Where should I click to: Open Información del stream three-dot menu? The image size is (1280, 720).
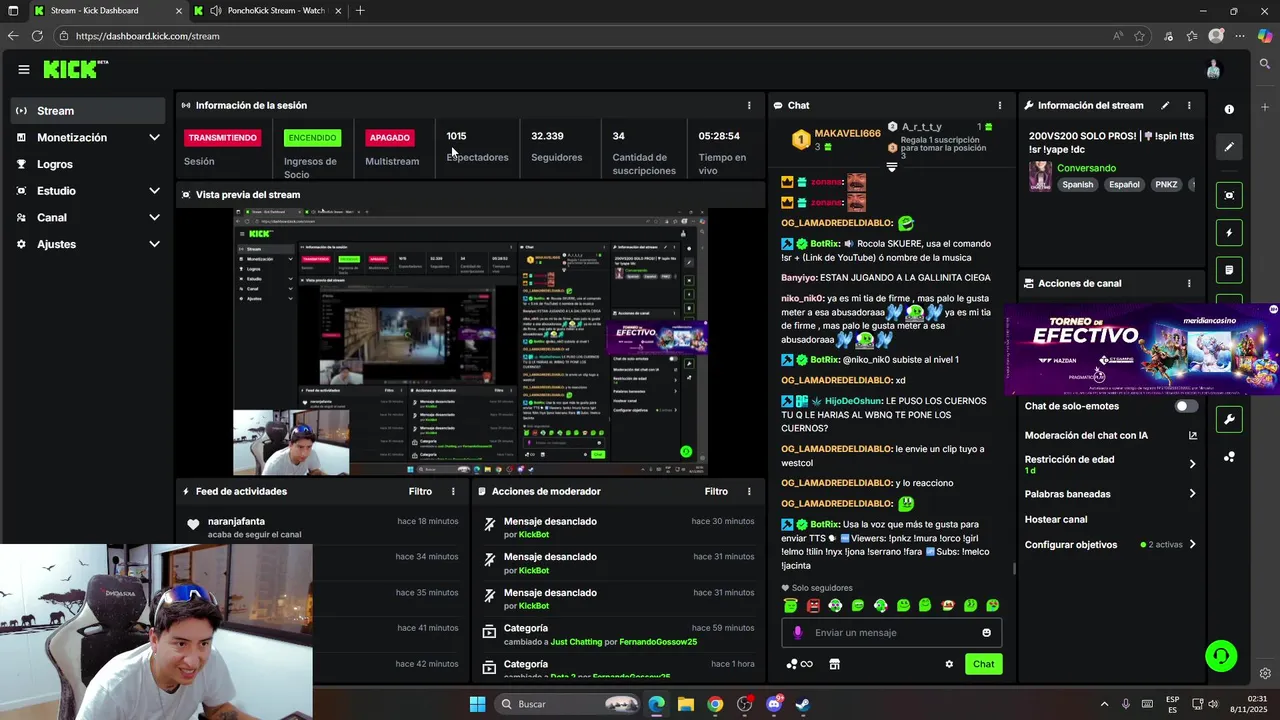pyautogui.click(x=1189, y=105)
